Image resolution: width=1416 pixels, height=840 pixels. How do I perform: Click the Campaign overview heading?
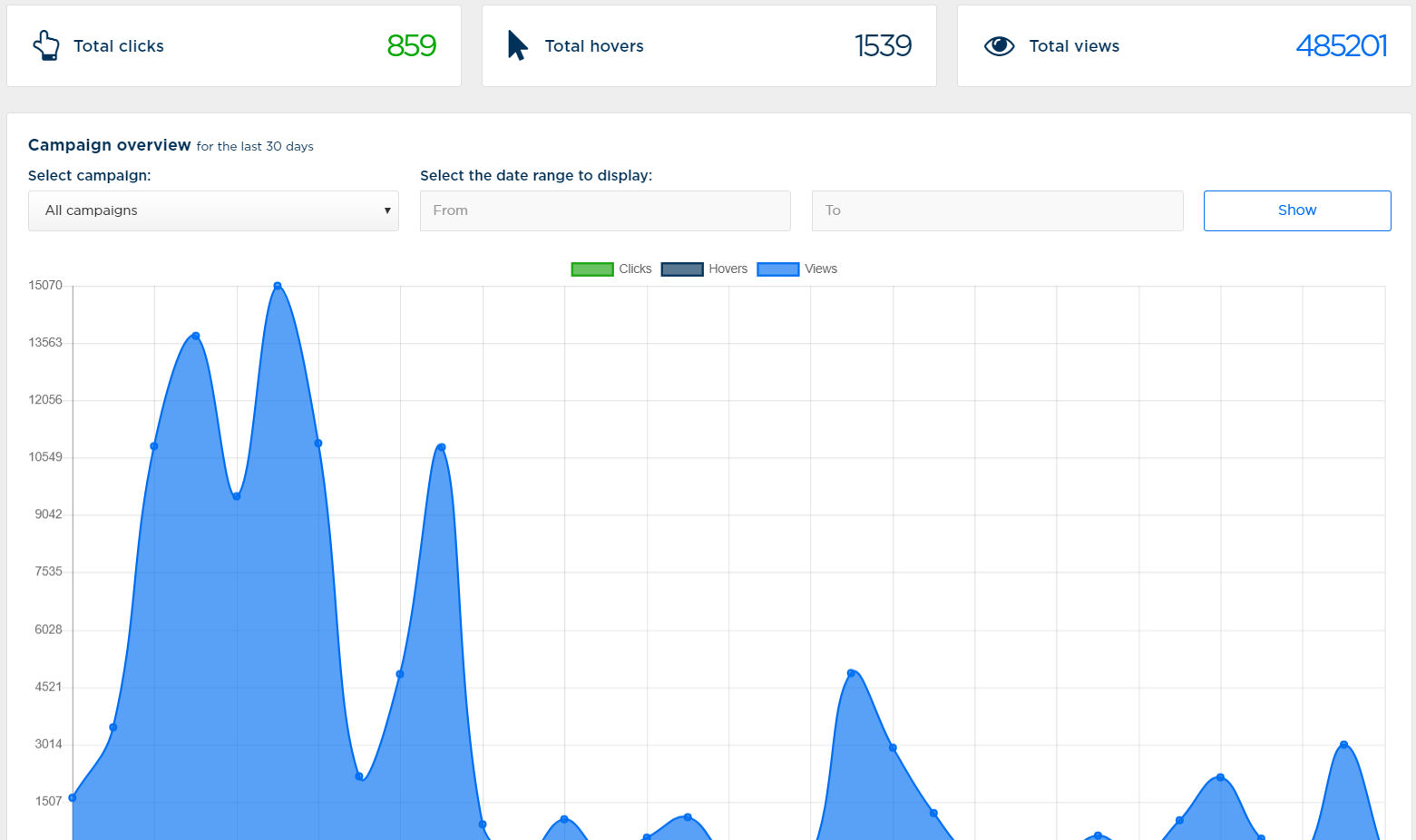tap(110, 145)
